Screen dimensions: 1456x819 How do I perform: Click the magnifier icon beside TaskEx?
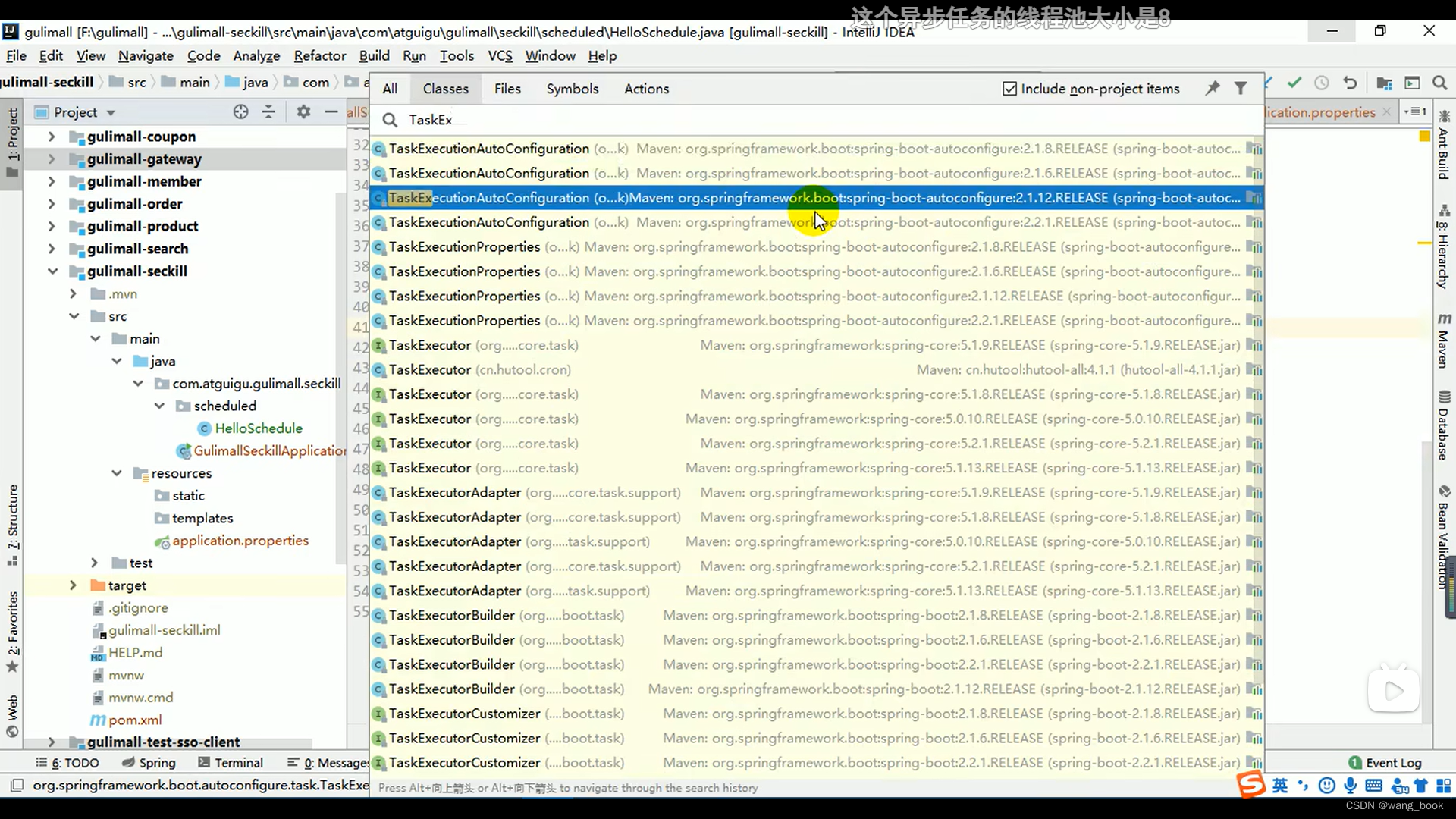click(x=390, y=120)
